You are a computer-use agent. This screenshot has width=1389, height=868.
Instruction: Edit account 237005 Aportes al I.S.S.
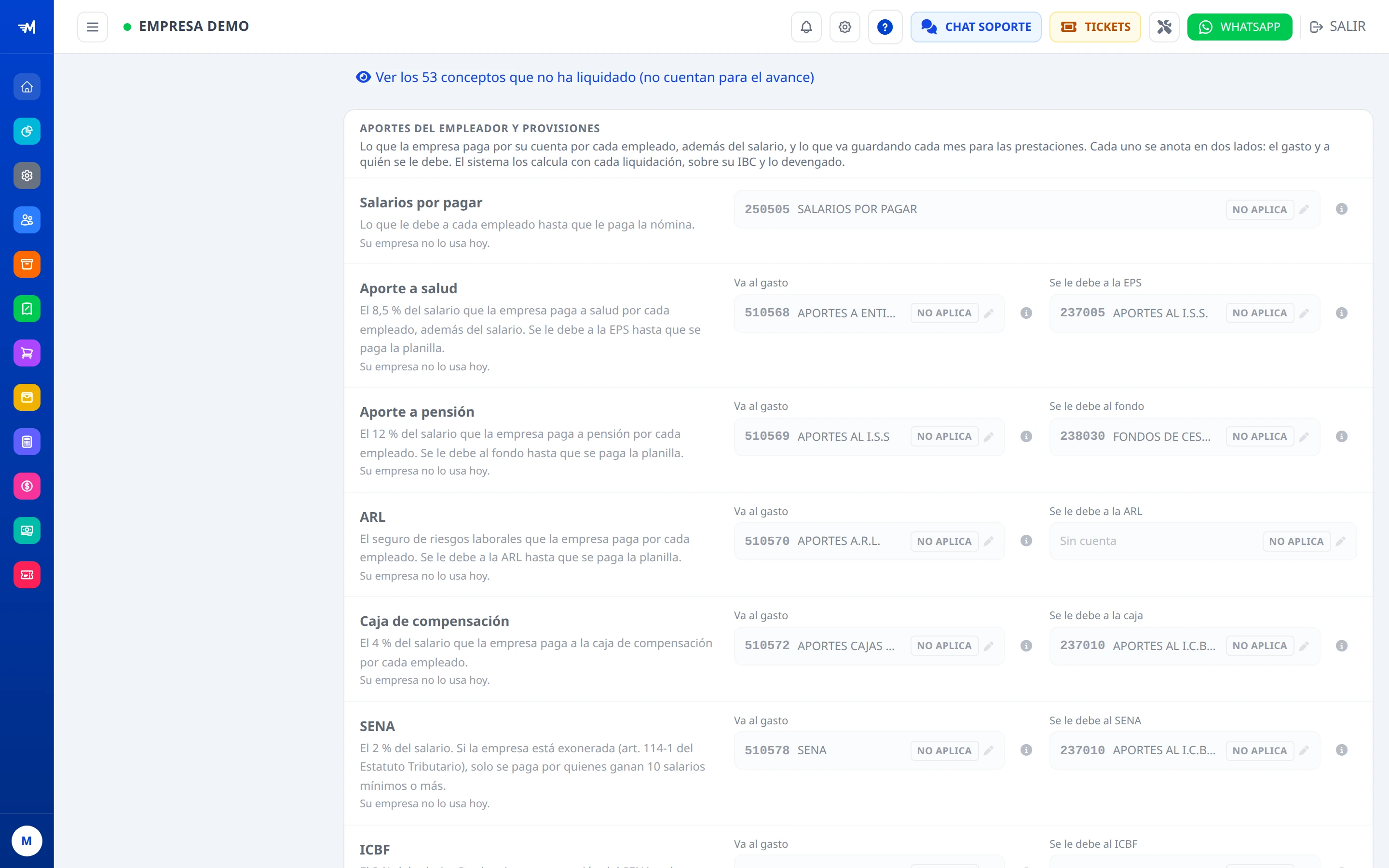(x=1304, y=313)
